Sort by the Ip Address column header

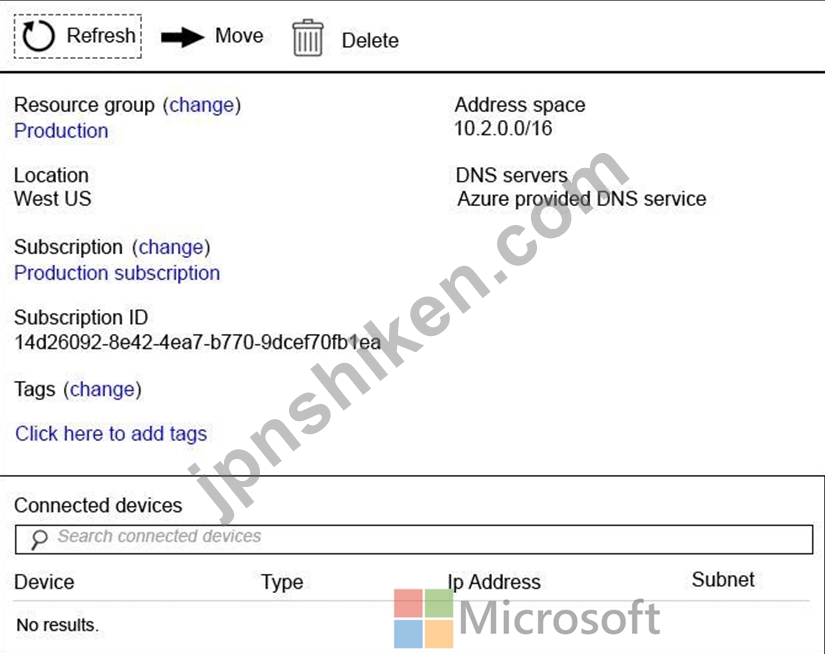coord(494,582)
